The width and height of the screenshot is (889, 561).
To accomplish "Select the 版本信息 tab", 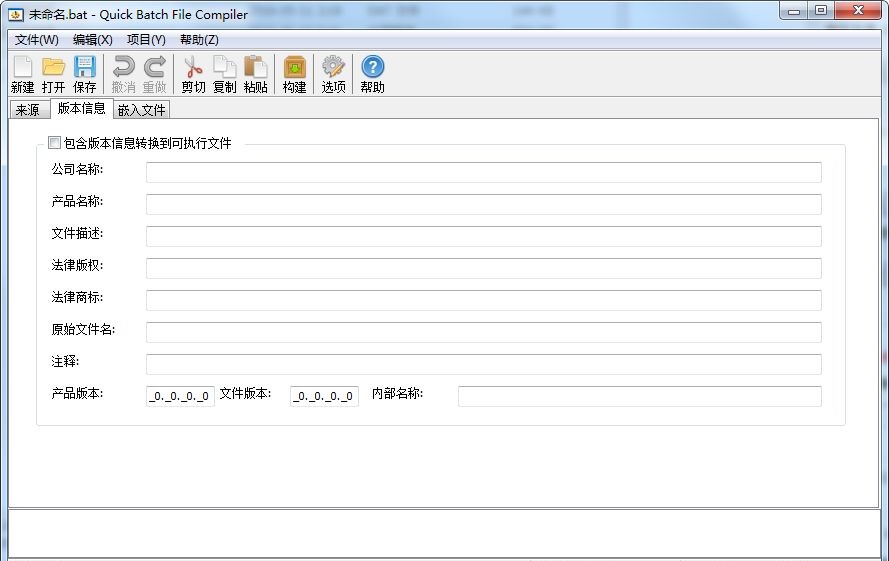I will click(x=82, y=108).
